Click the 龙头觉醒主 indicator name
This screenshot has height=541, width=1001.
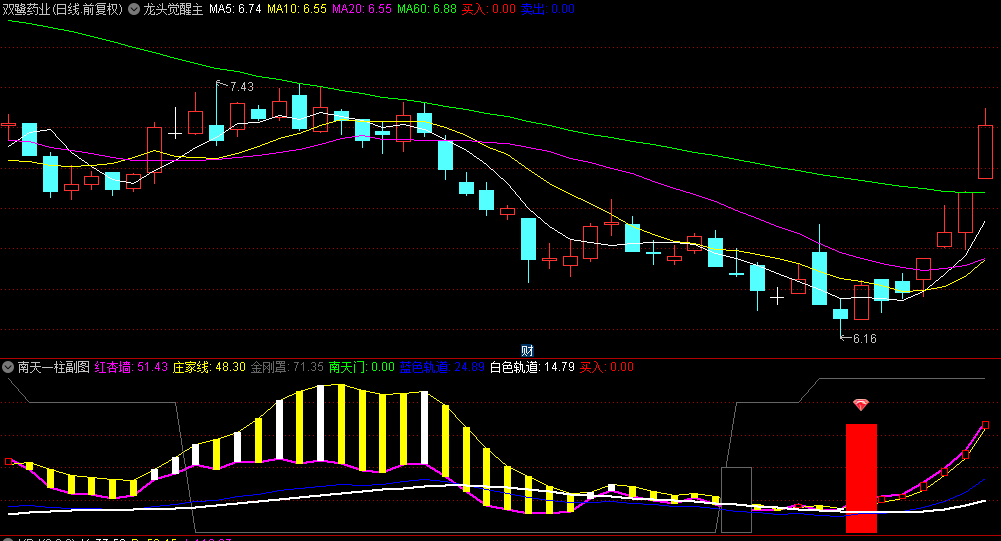(x=173, y=9)
